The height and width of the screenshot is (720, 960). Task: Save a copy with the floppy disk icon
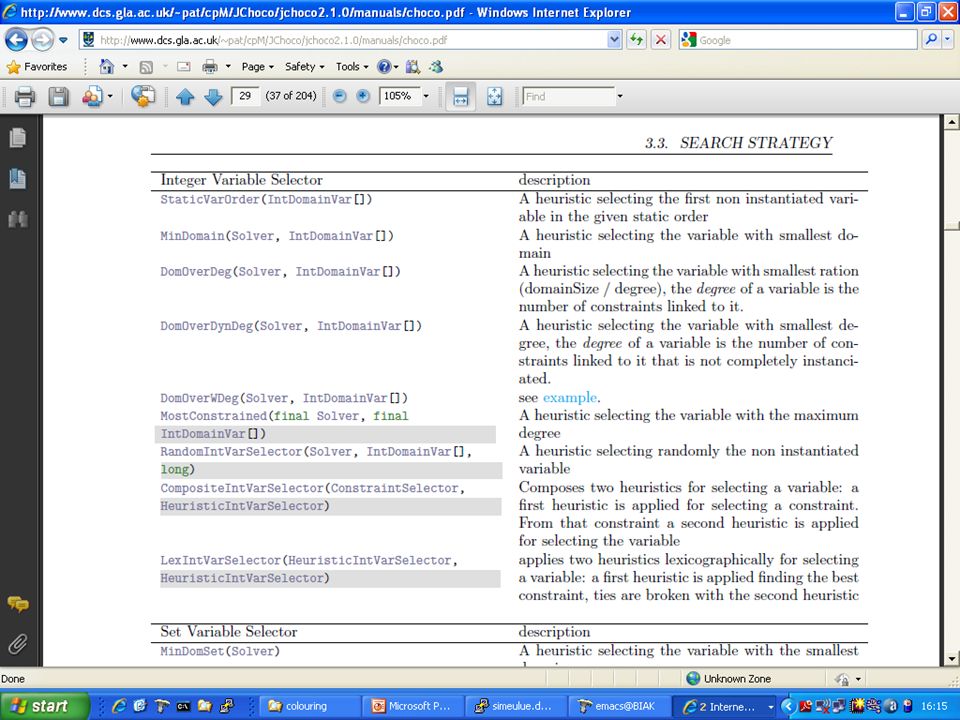point(58,97)
